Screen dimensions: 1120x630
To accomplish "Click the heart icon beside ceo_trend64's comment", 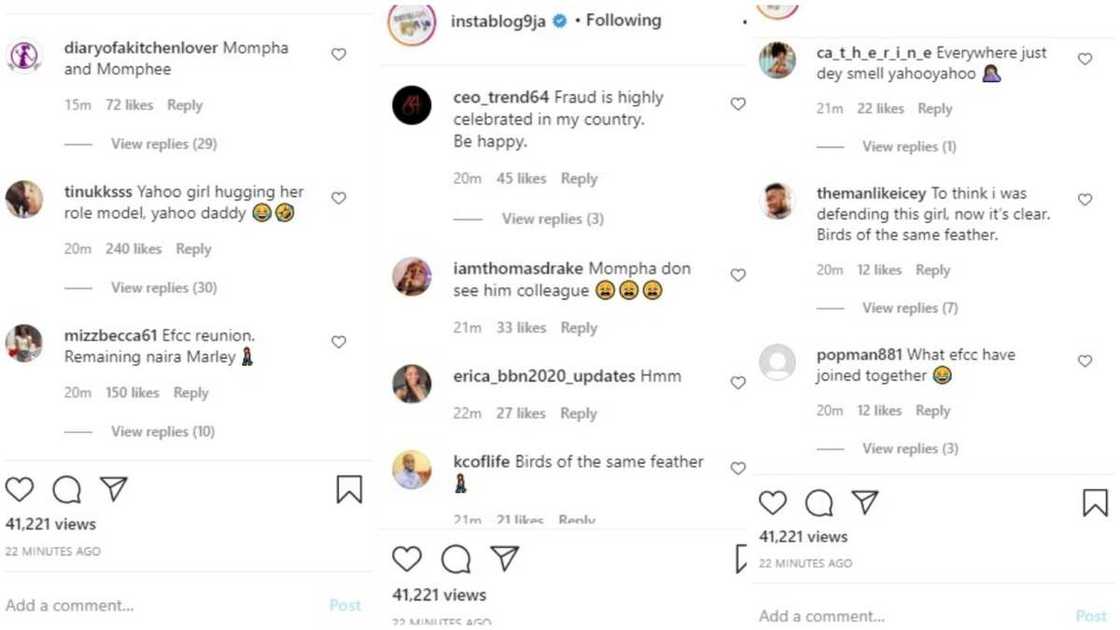I will tap(738, 103).
